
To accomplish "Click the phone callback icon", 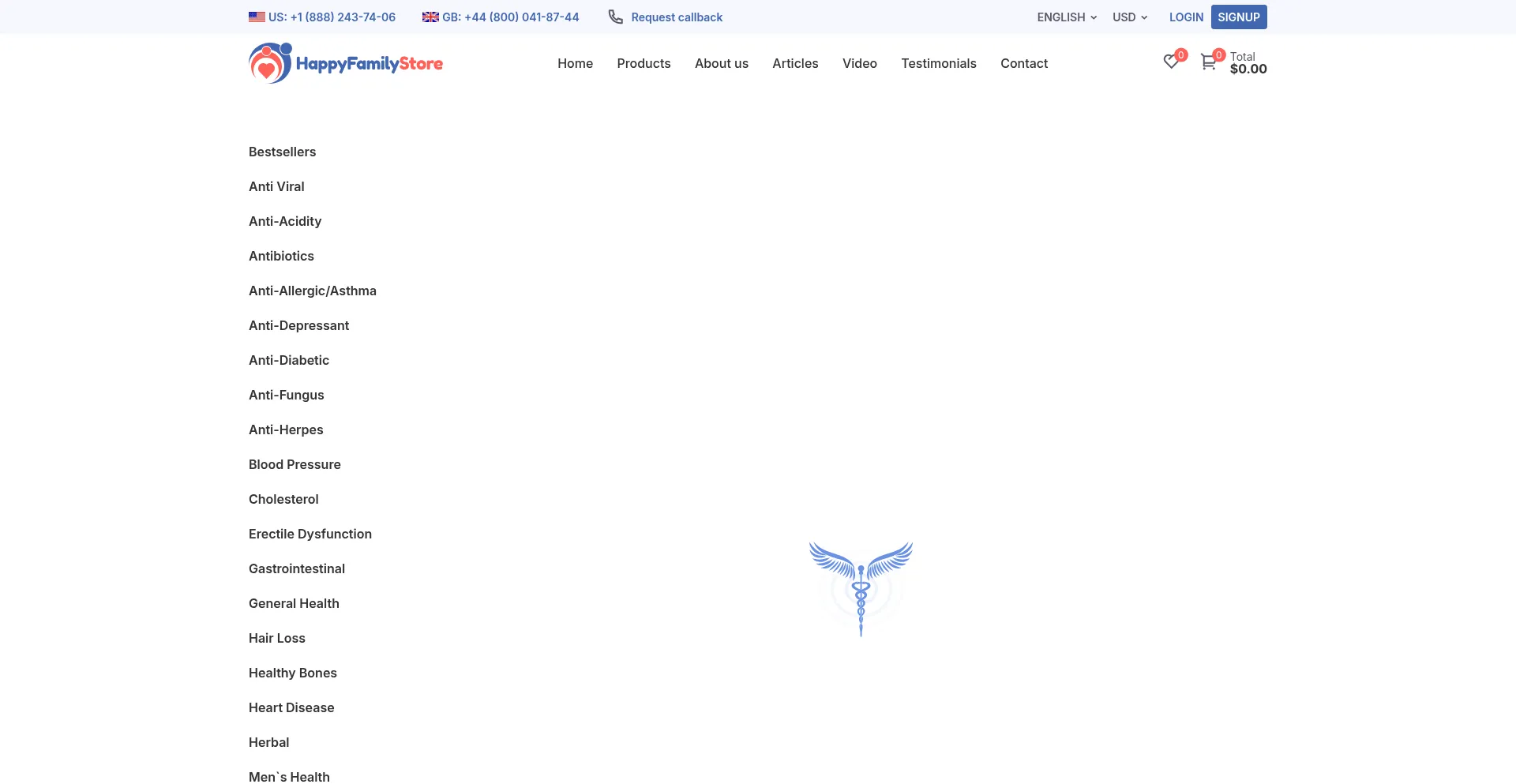I will pos(615,17).
